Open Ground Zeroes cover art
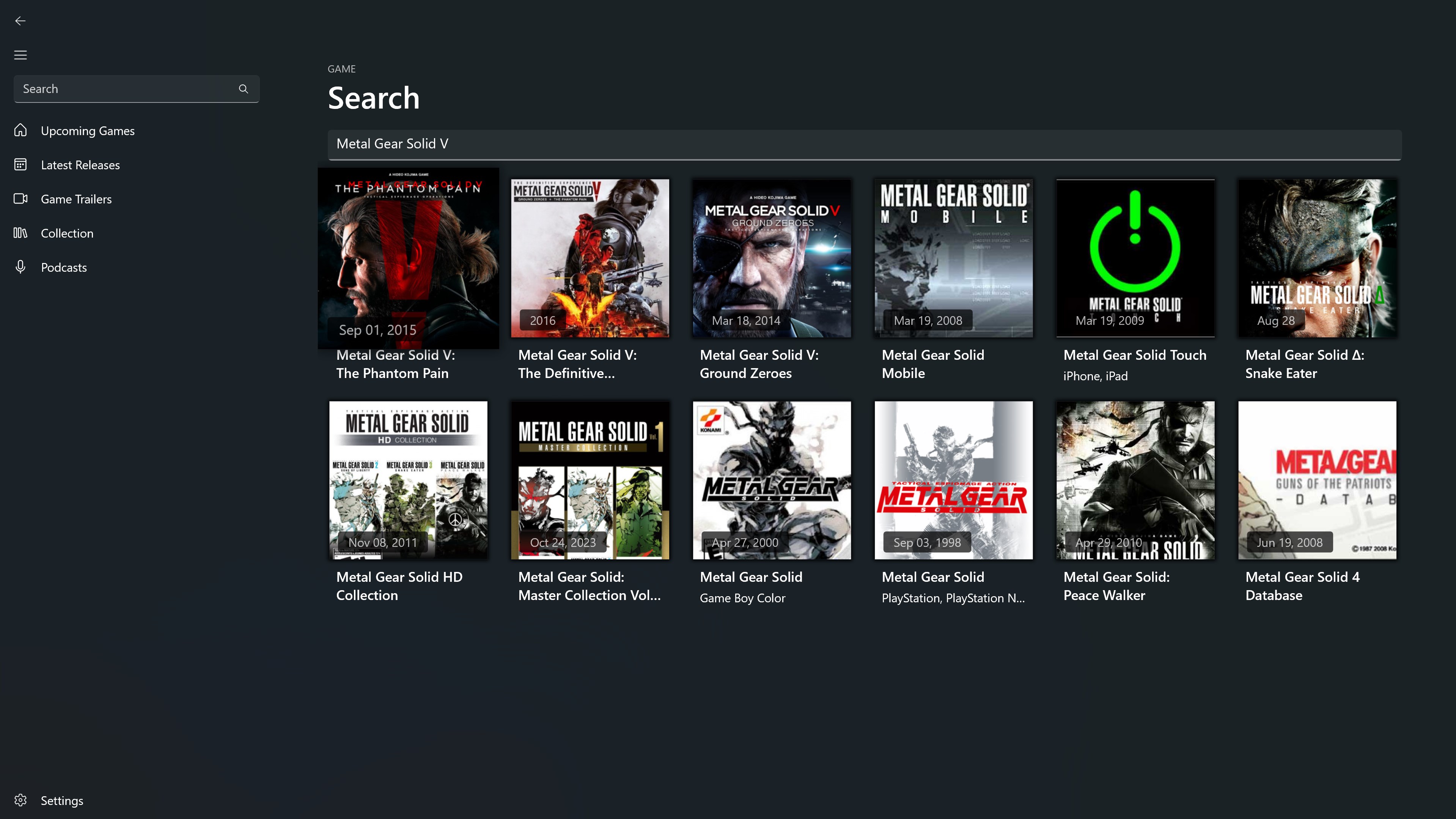 772,258
